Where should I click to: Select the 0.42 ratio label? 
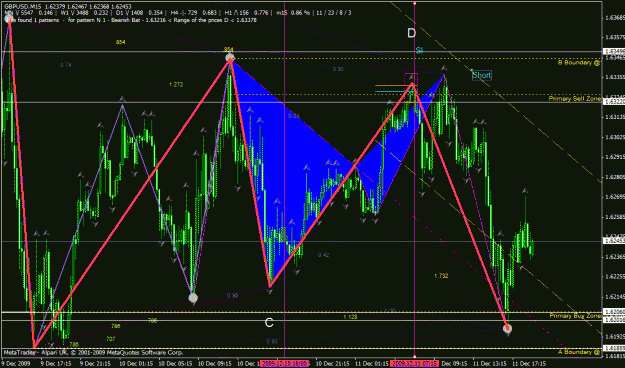click(323, 255)
